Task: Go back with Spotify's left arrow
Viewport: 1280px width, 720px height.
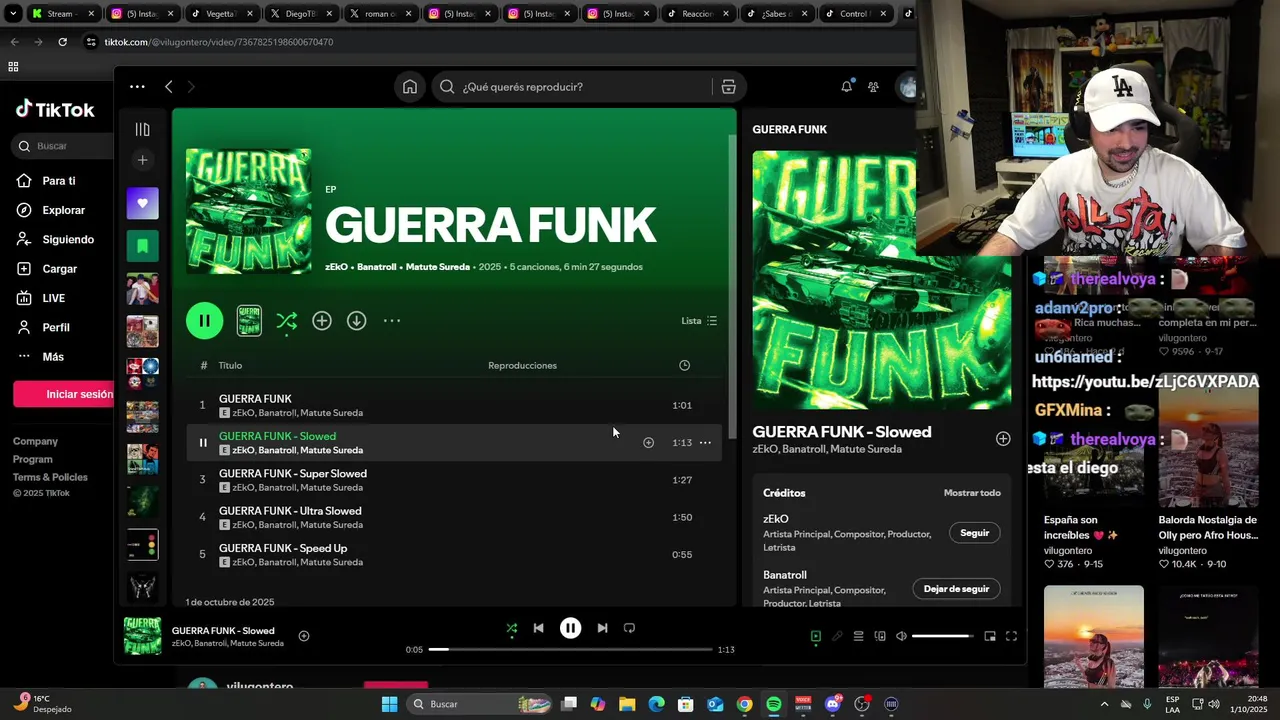Action: point(168,87)
